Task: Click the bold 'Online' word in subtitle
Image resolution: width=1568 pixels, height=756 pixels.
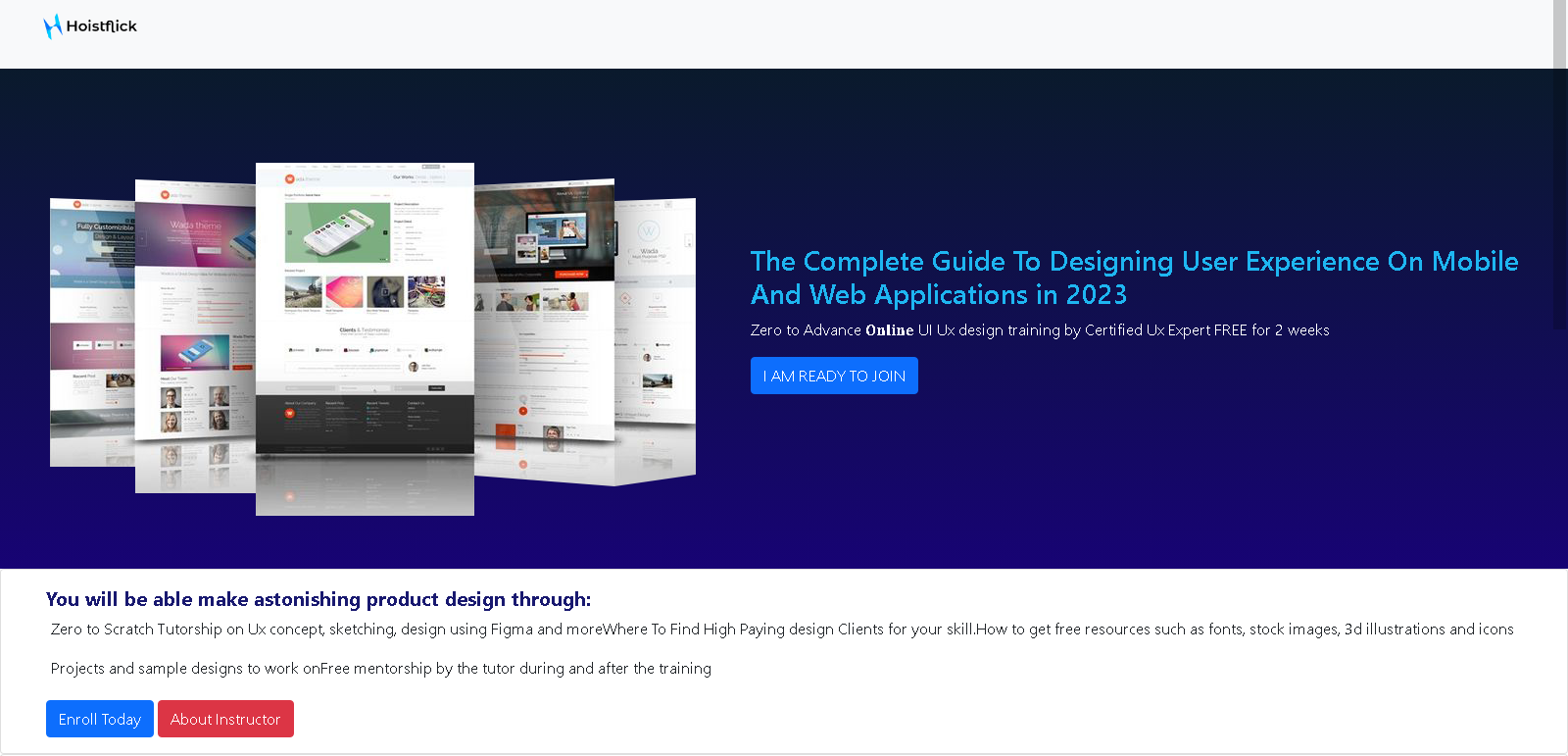Action: 889,330
